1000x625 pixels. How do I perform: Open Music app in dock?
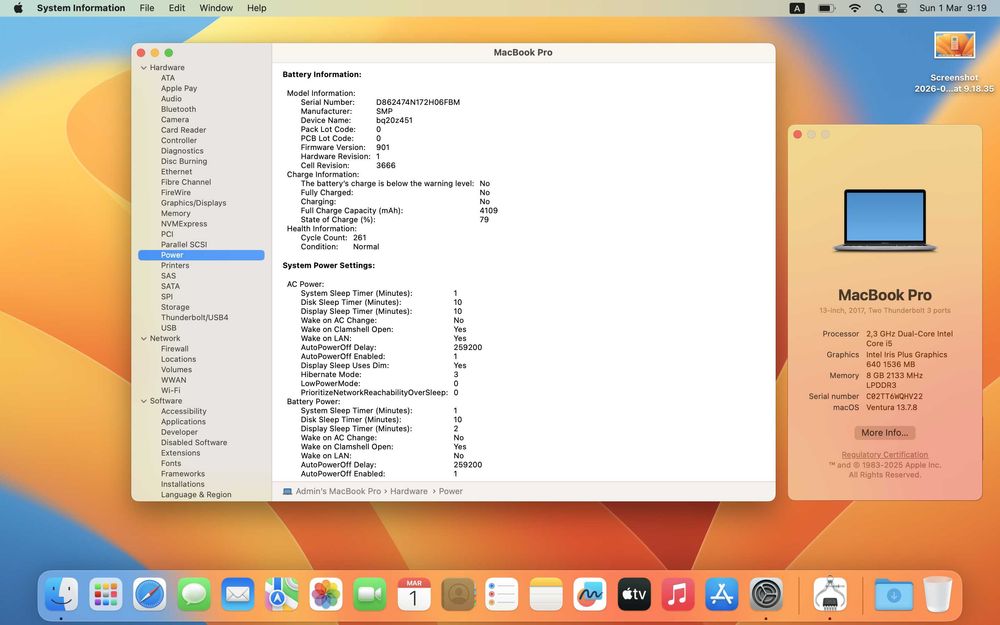coord(678,594)
